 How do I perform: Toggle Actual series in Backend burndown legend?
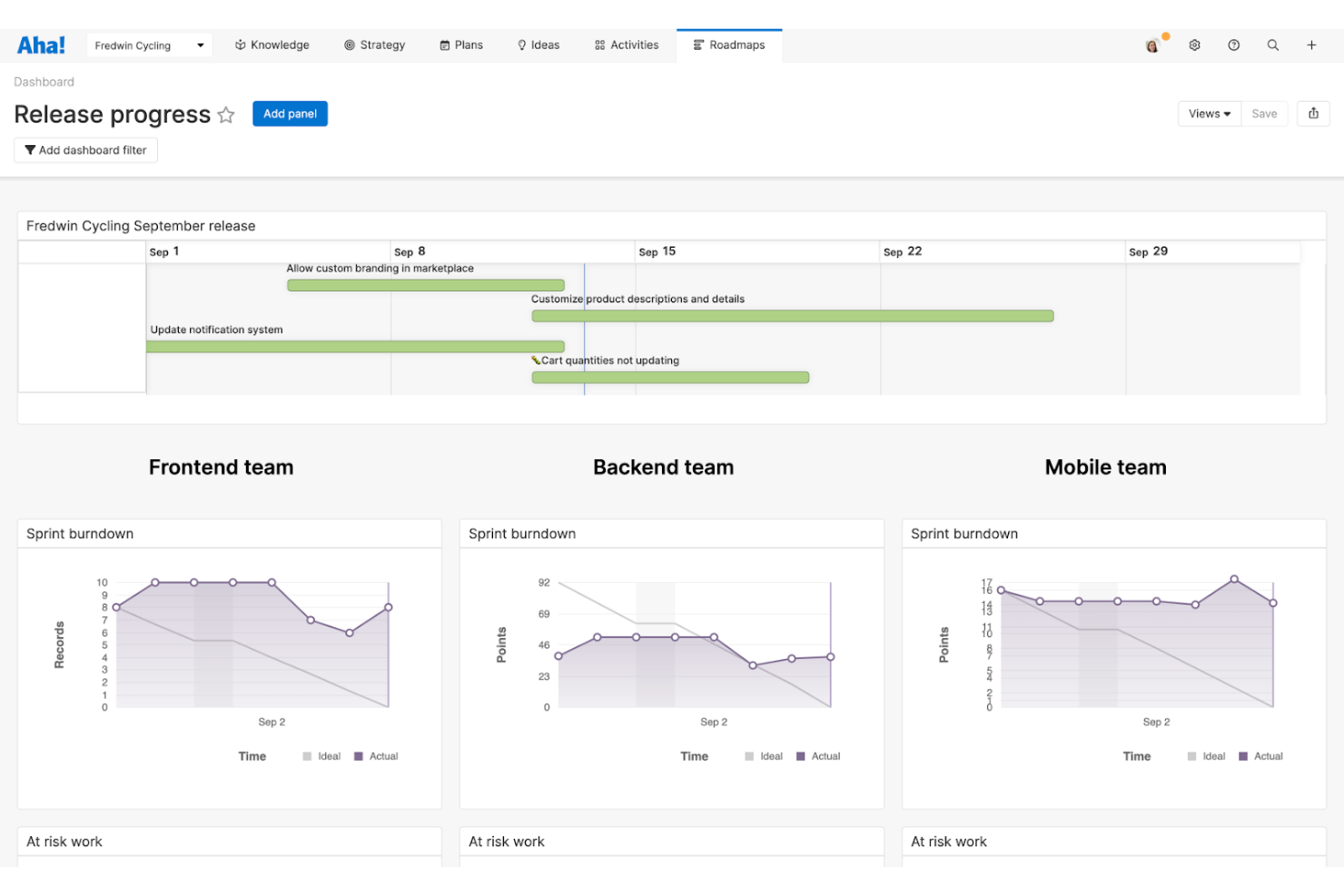(817, 756)
